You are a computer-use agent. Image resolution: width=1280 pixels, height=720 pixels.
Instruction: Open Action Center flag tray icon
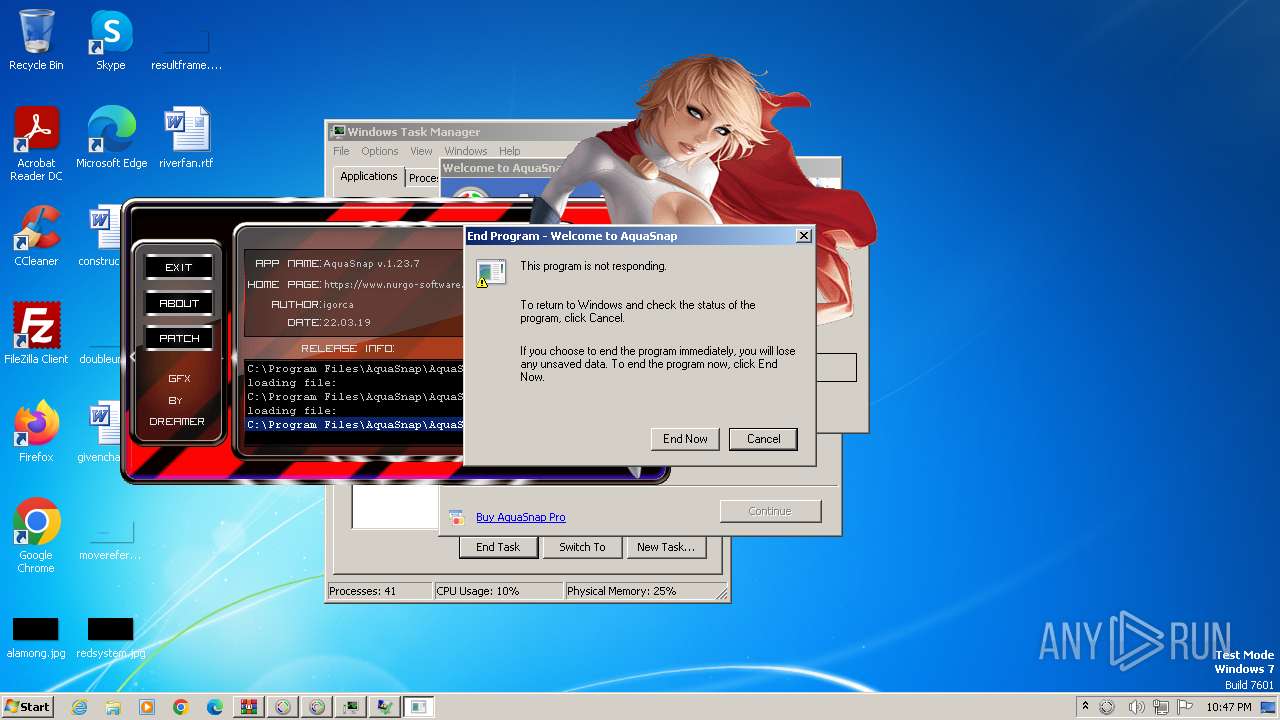click(x=1186, y=707)
